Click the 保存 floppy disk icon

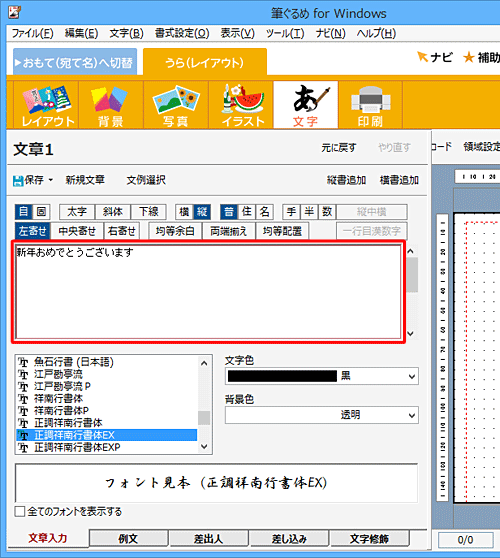[x=18, y=181]
